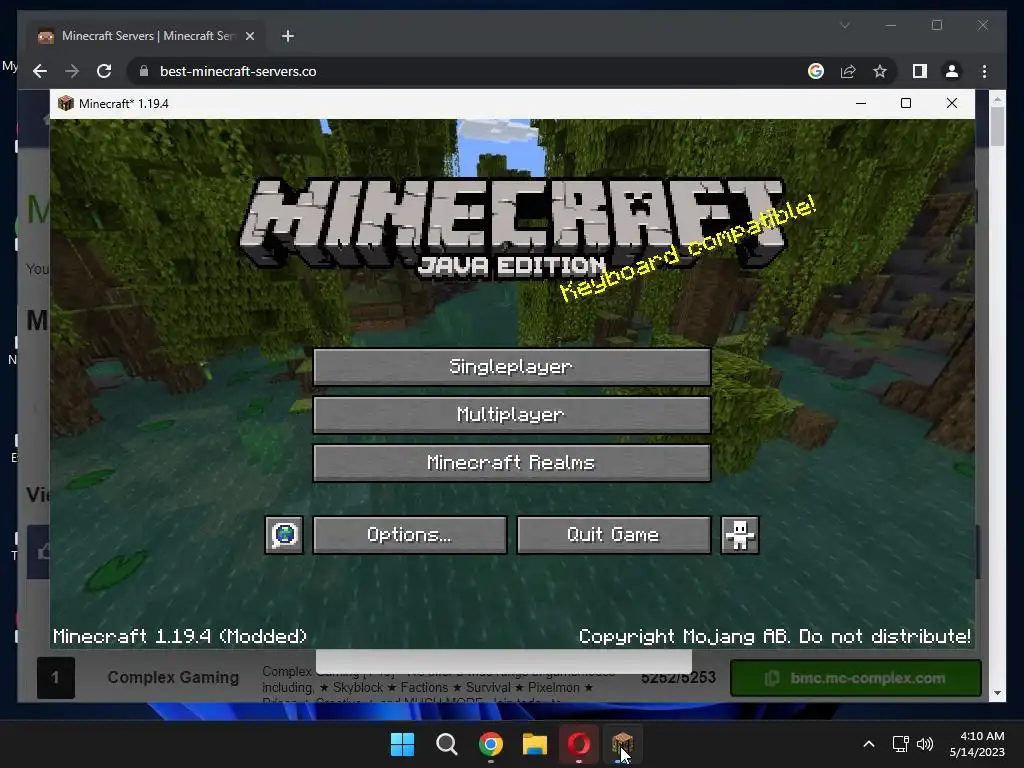The width and height of the screenshot is (1024, 768).
Task: Open Chrome profile menu
Action: tap(952, 71)
